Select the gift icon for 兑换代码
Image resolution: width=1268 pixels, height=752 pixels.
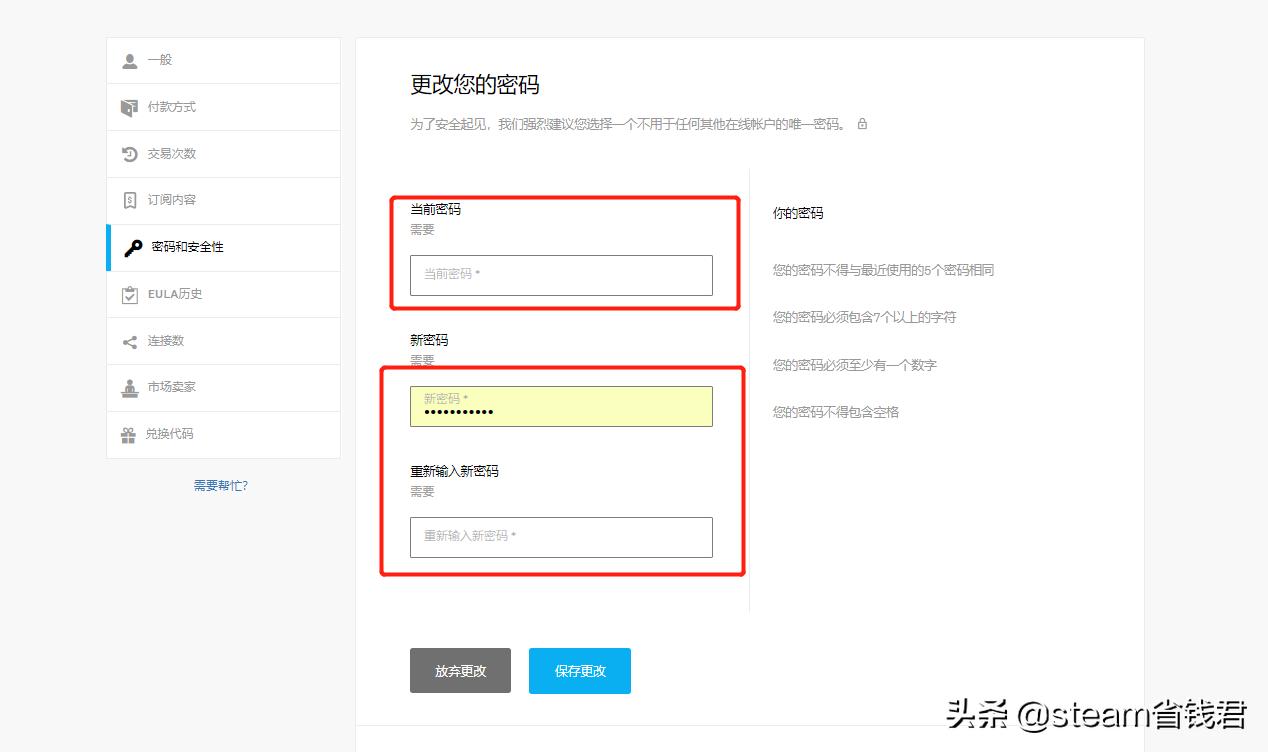click(130, 434)
